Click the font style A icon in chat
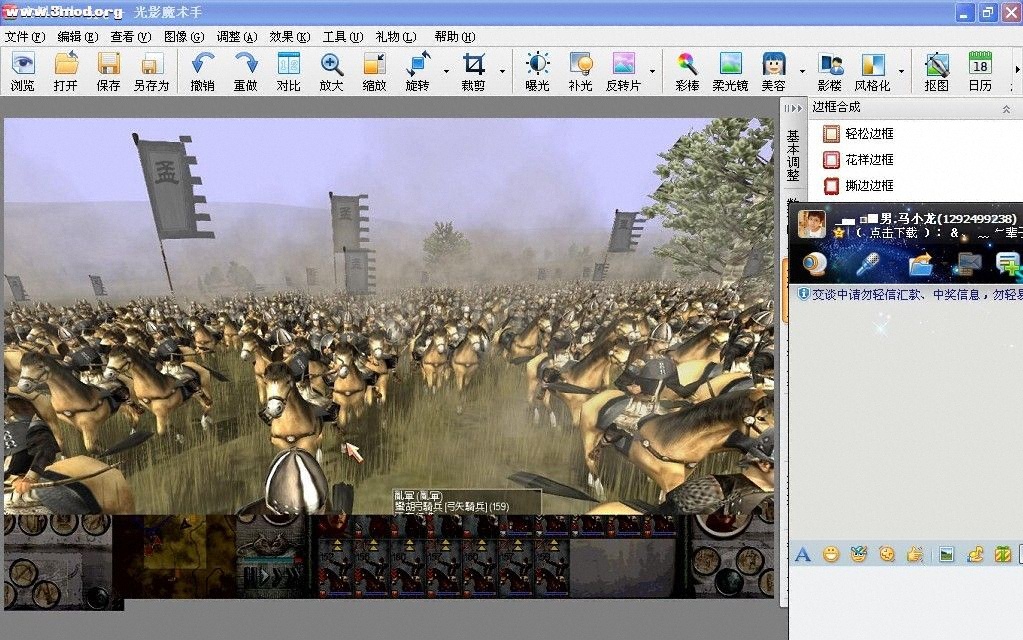Image resolution: width=1023 pixels, height=640 pixels. pos(802,553)
